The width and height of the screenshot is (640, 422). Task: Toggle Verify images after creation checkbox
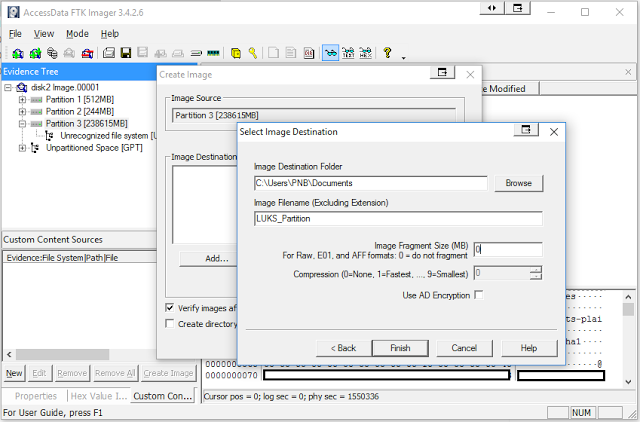pos(170,308)
